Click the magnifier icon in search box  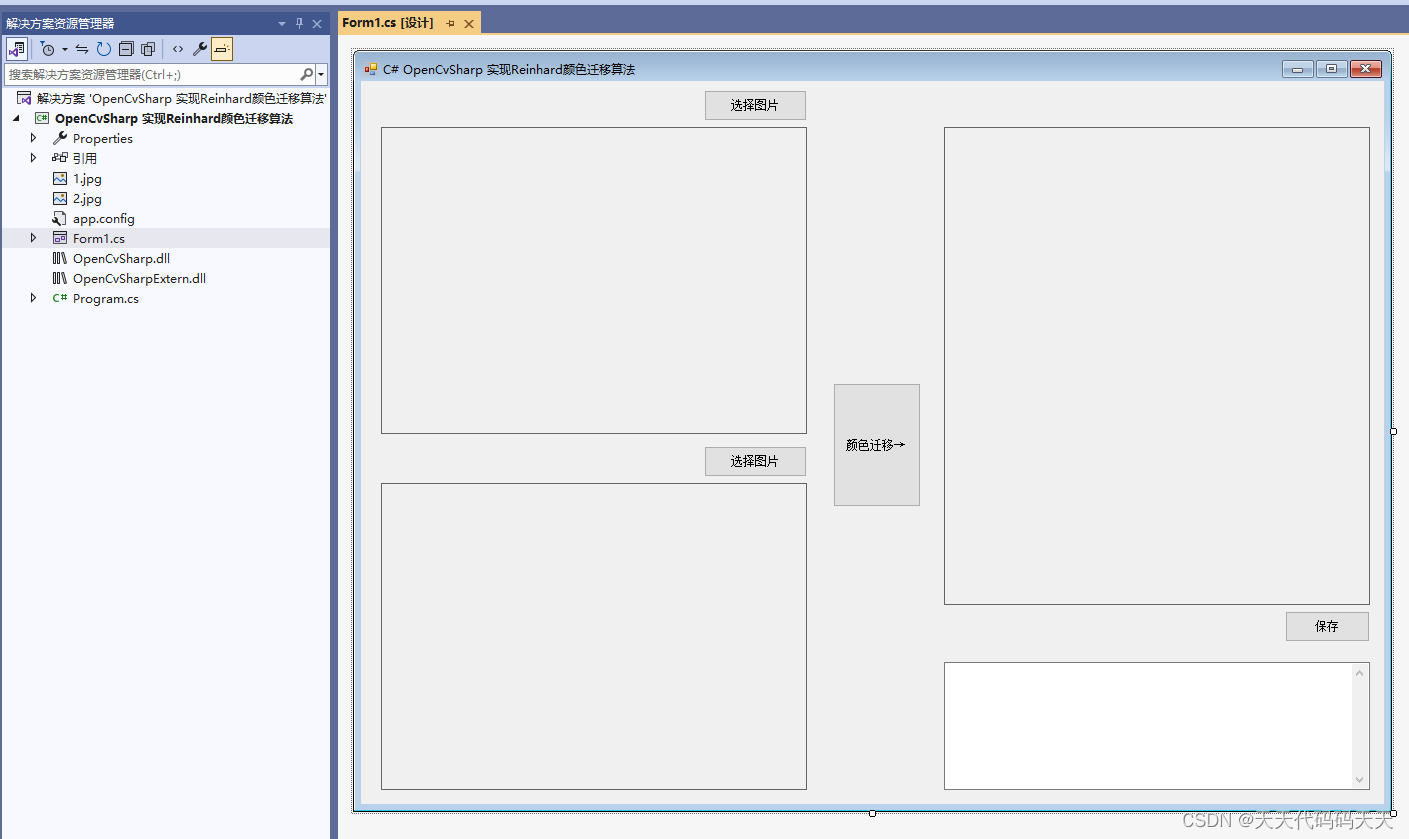click(x=306, y=74)
